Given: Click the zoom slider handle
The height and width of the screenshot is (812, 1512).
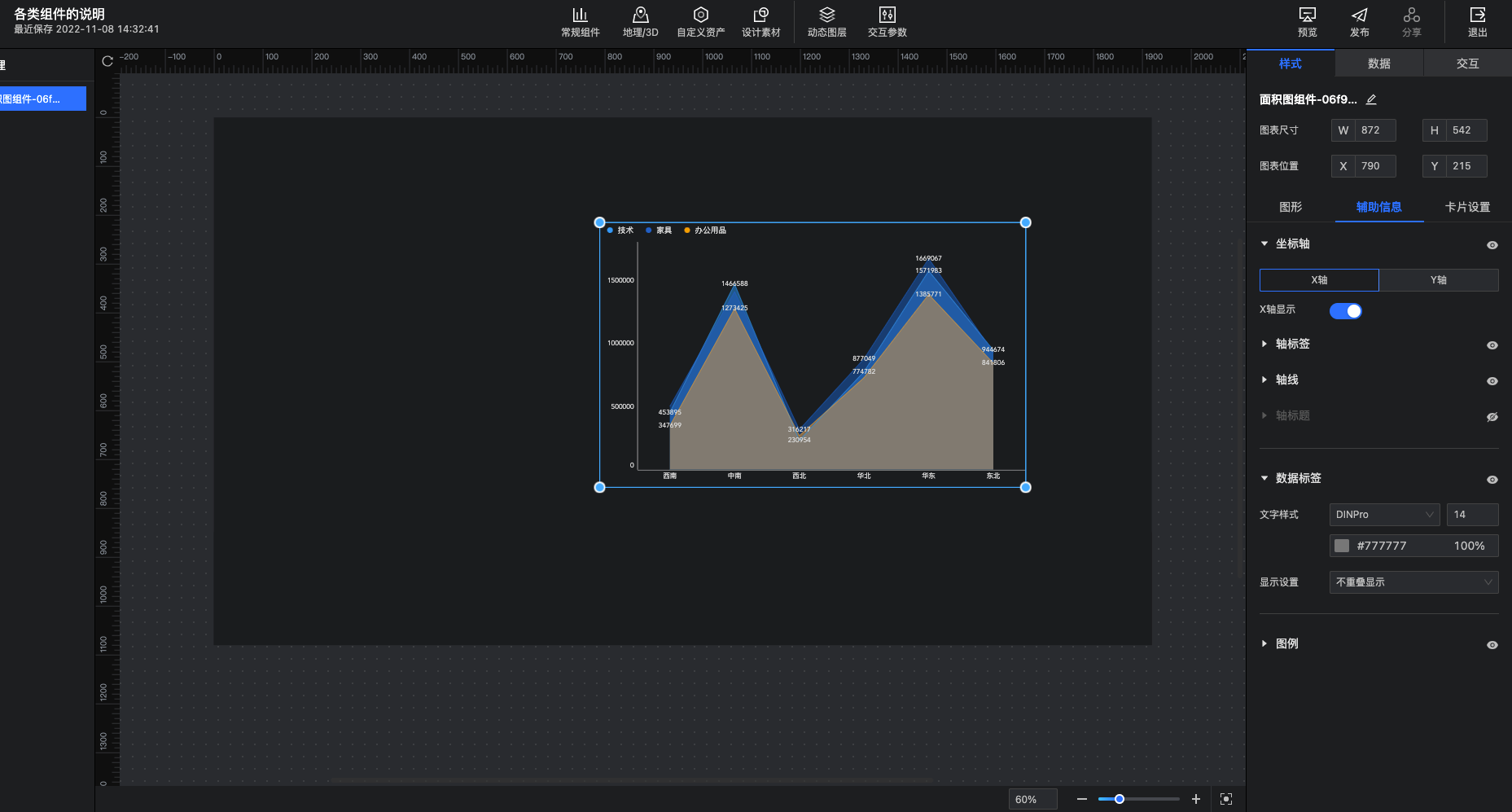Looking at the screenshot, I should [x=1120, y=799].
